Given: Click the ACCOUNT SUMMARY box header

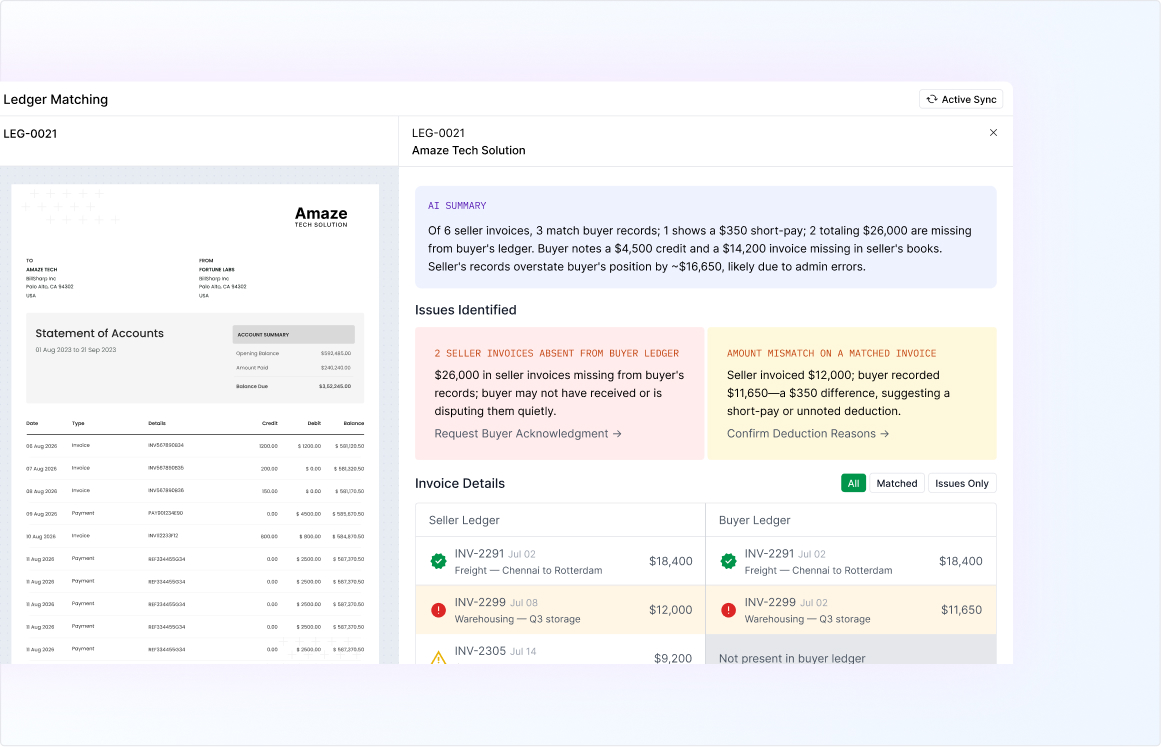Looking at the screenshot, I should coord(293,335).
